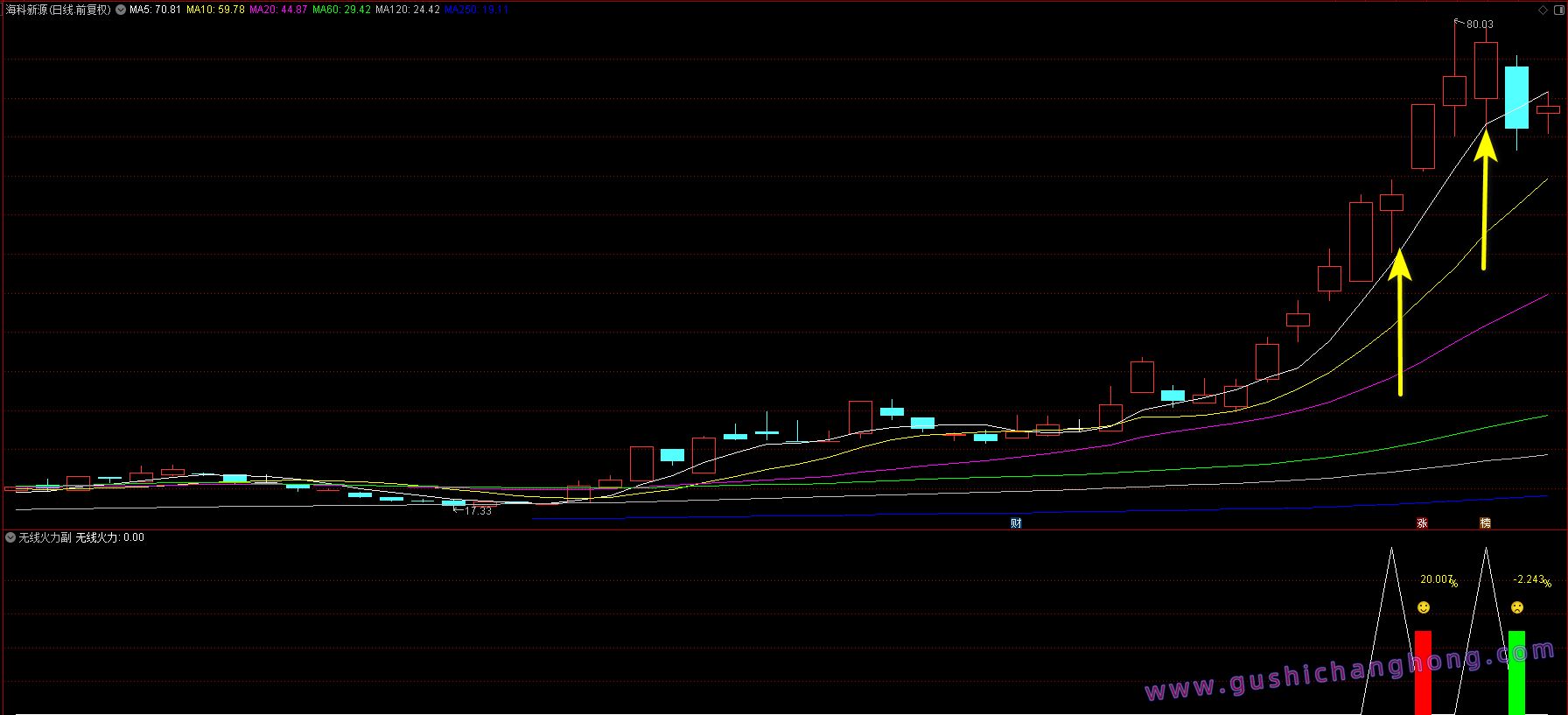Select the green MA60 label

tap(341, 11)
